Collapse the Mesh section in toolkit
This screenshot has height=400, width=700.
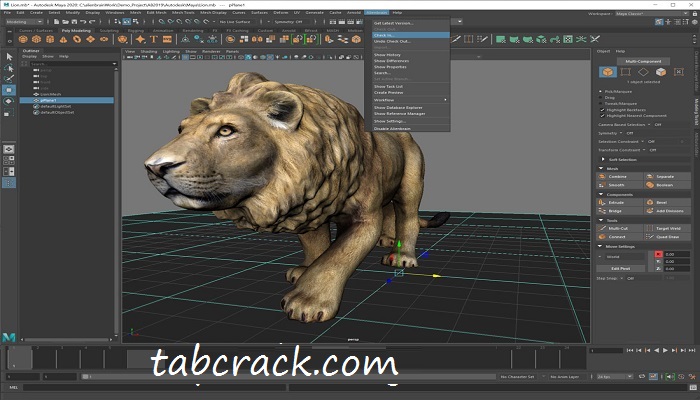pyautogui.click(x=601, y=168)
